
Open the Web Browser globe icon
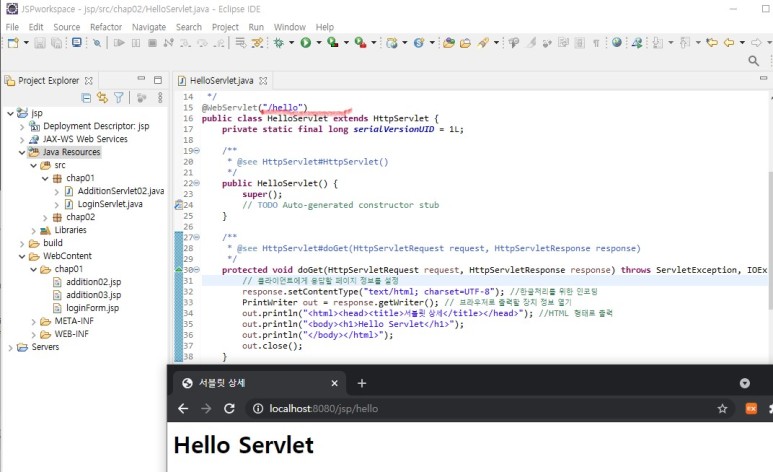point(617,42)
